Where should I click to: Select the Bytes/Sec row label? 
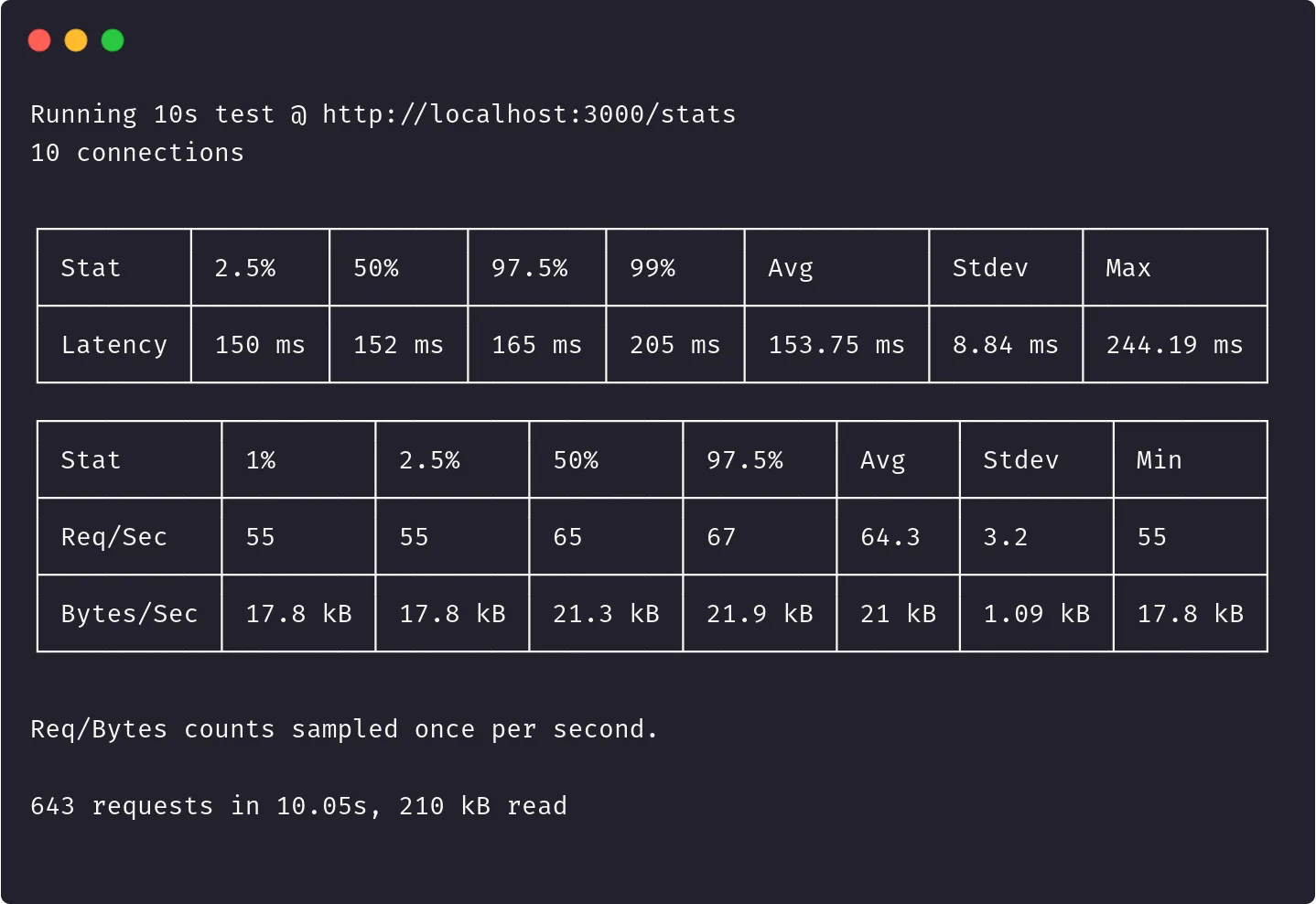point(129,614)
